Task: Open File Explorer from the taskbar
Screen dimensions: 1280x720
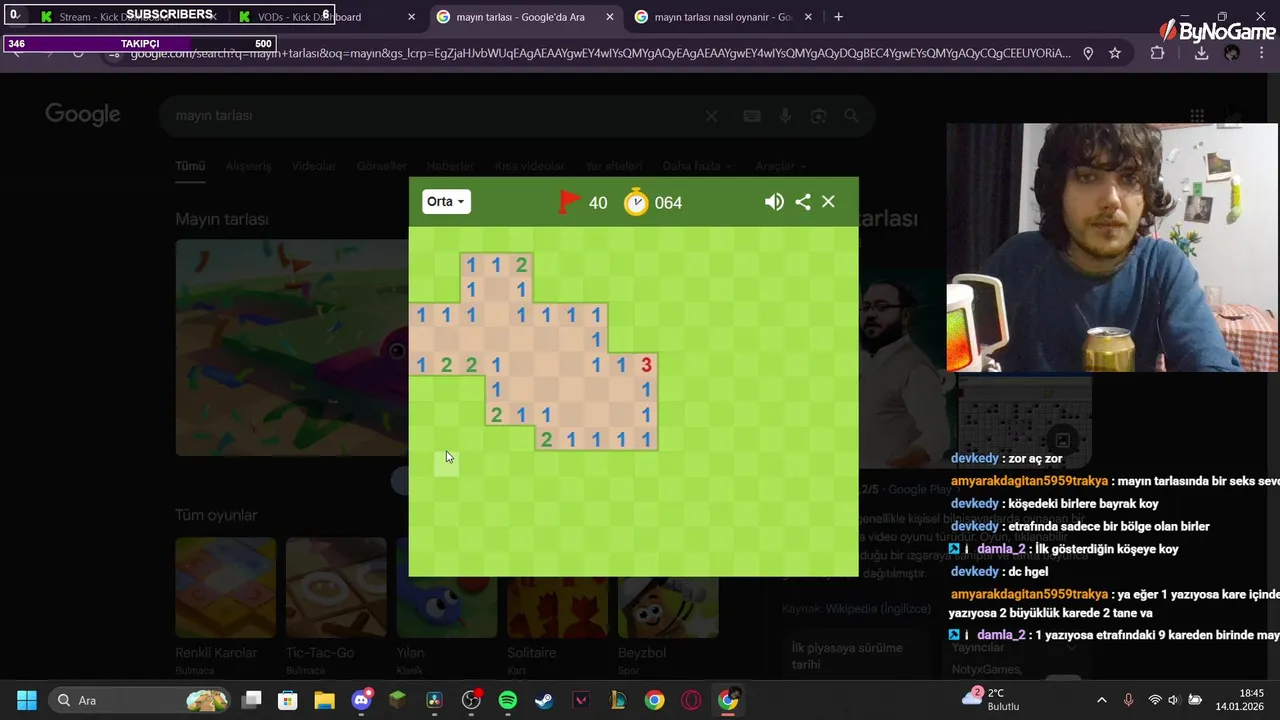Action: point(324,700)
